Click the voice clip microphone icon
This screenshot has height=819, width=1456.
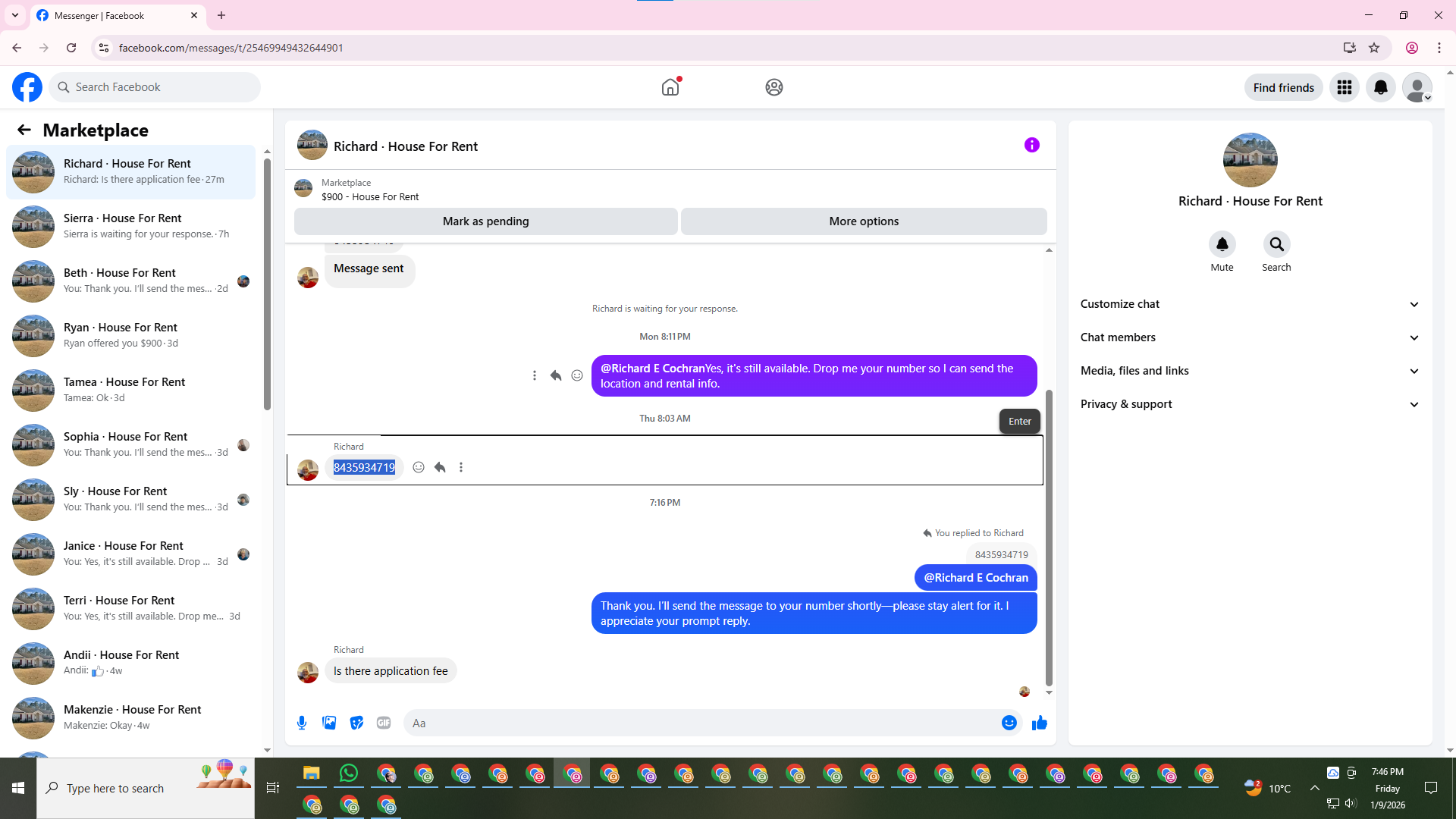302,723
